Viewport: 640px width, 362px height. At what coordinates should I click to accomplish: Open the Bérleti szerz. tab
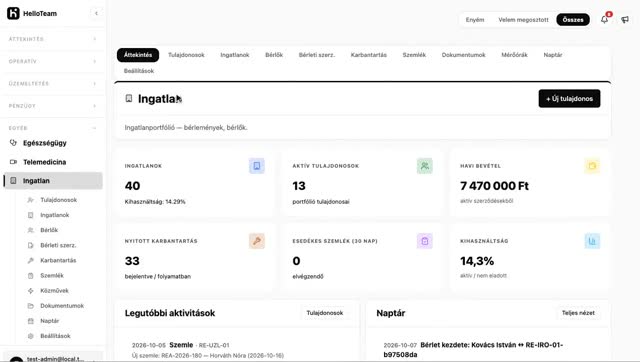coord(317,55)
